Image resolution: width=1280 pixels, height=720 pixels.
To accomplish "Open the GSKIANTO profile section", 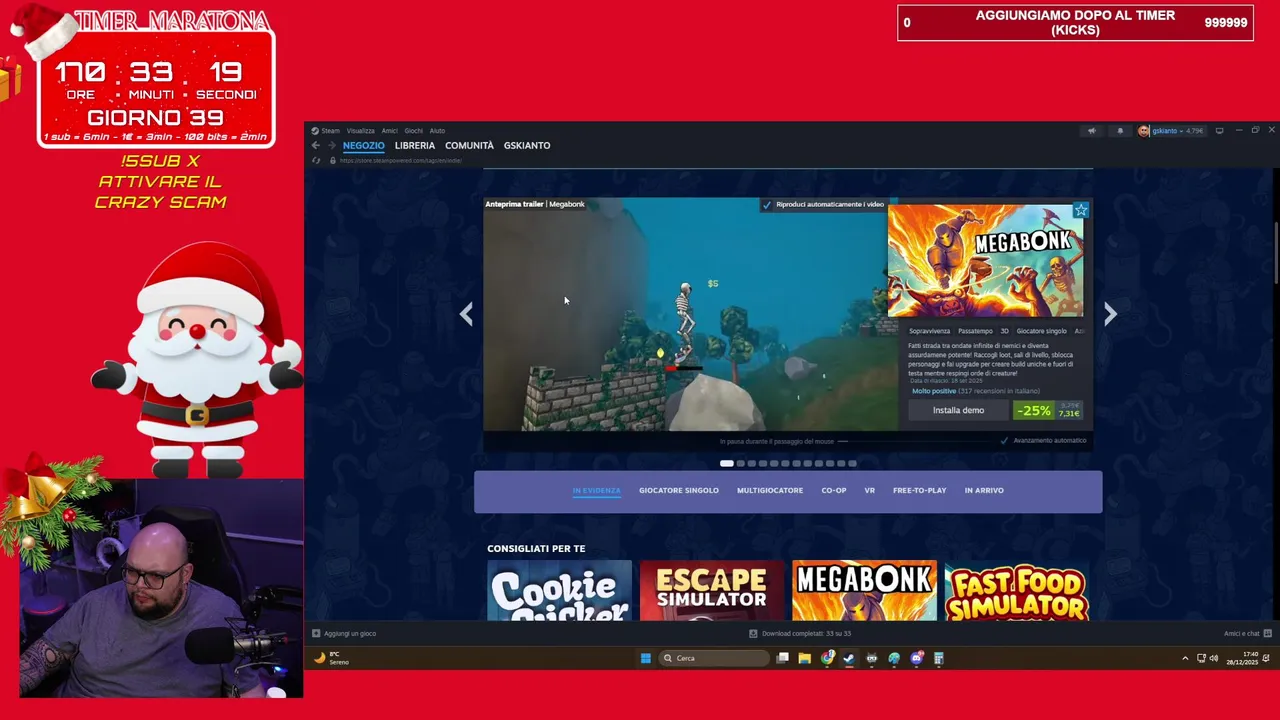I will (527, 146).
